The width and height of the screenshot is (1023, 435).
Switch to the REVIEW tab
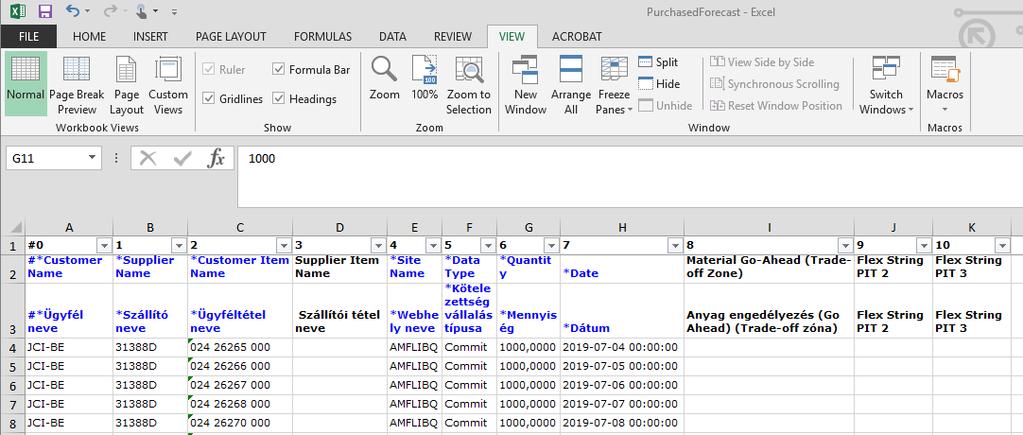pyautogui.click(x=453, y=37)
